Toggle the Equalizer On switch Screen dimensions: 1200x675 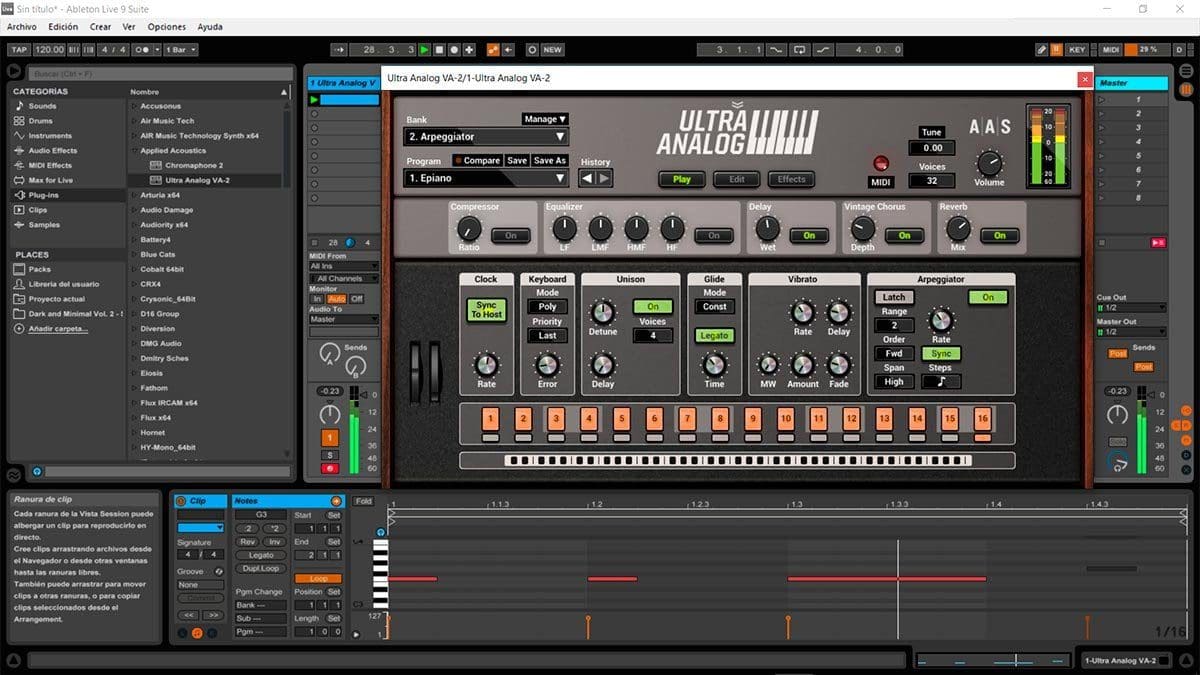coord(714,235)
